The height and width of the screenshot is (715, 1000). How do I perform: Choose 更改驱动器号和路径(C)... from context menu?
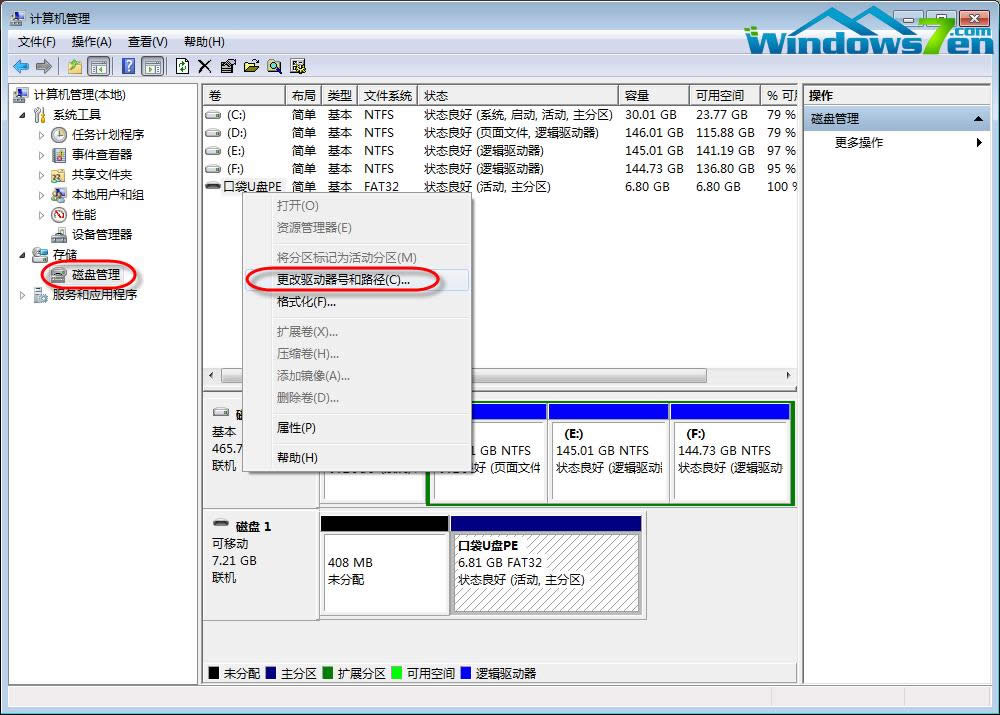click(343, 280)
